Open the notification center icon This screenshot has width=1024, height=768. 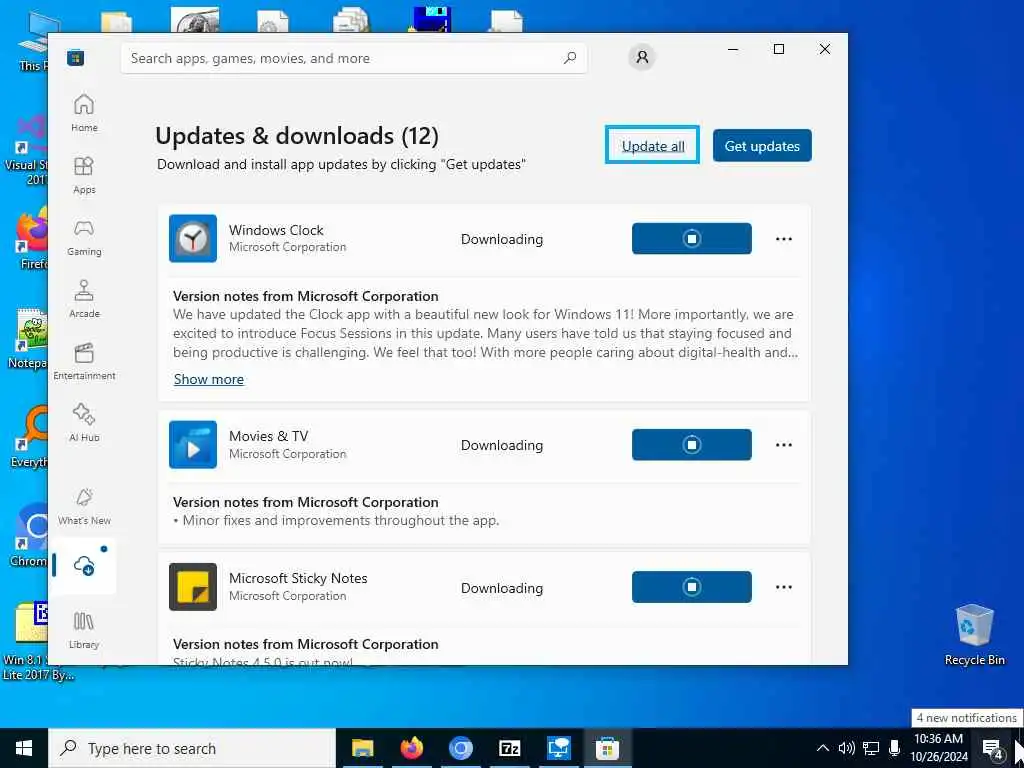click(992, 748)
